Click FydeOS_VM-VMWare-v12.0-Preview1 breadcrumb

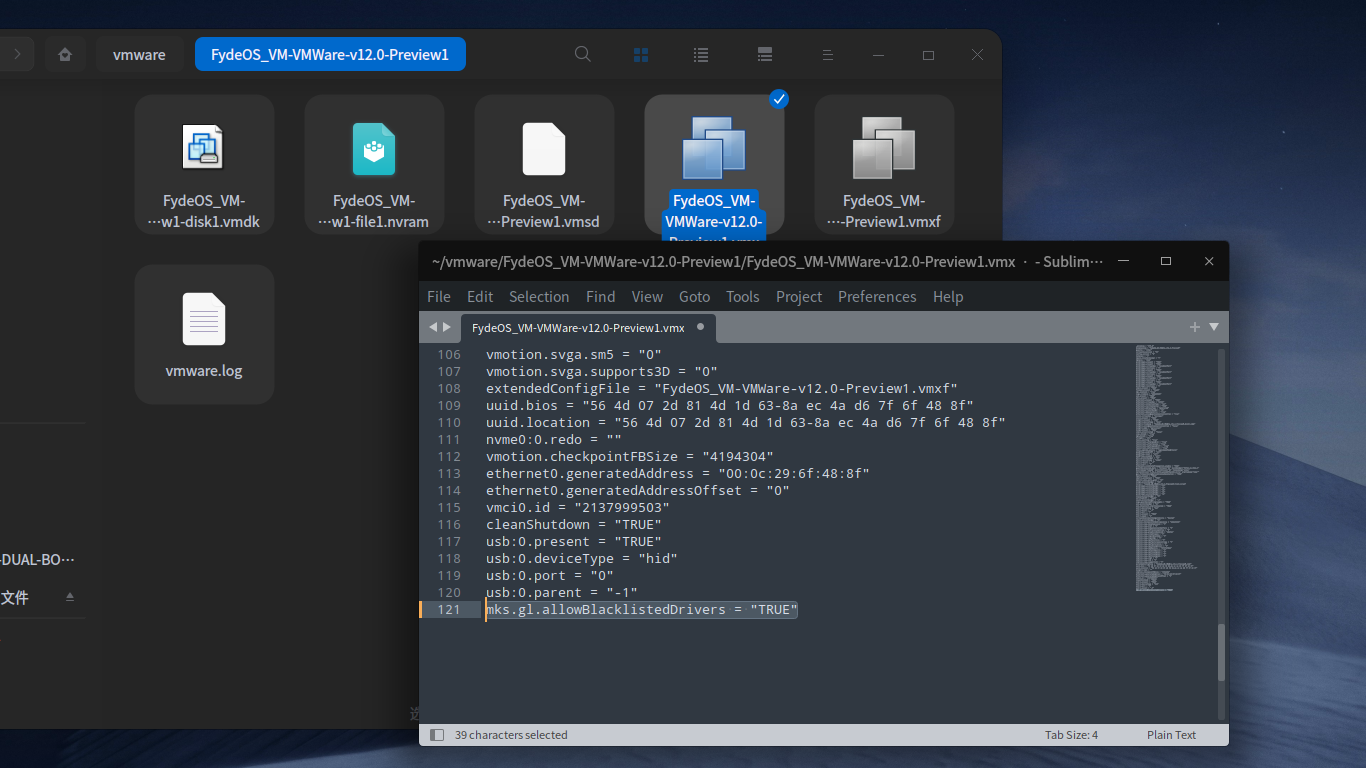click(330, 54)
